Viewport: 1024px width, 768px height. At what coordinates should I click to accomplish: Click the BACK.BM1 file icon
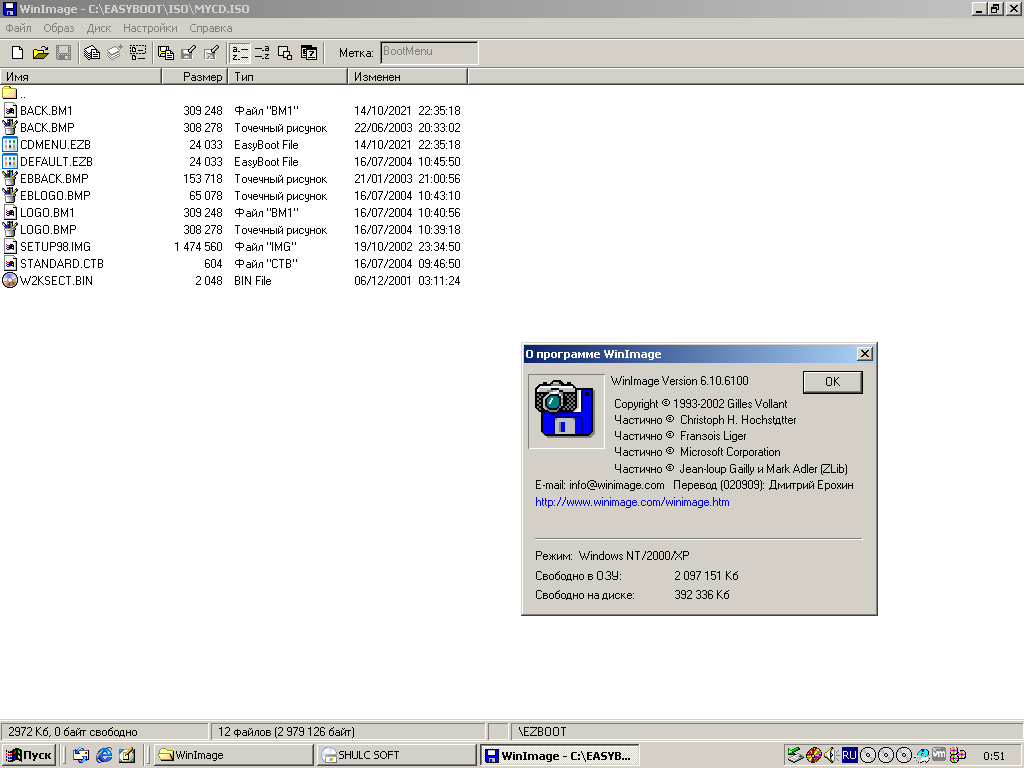(10, 110)
